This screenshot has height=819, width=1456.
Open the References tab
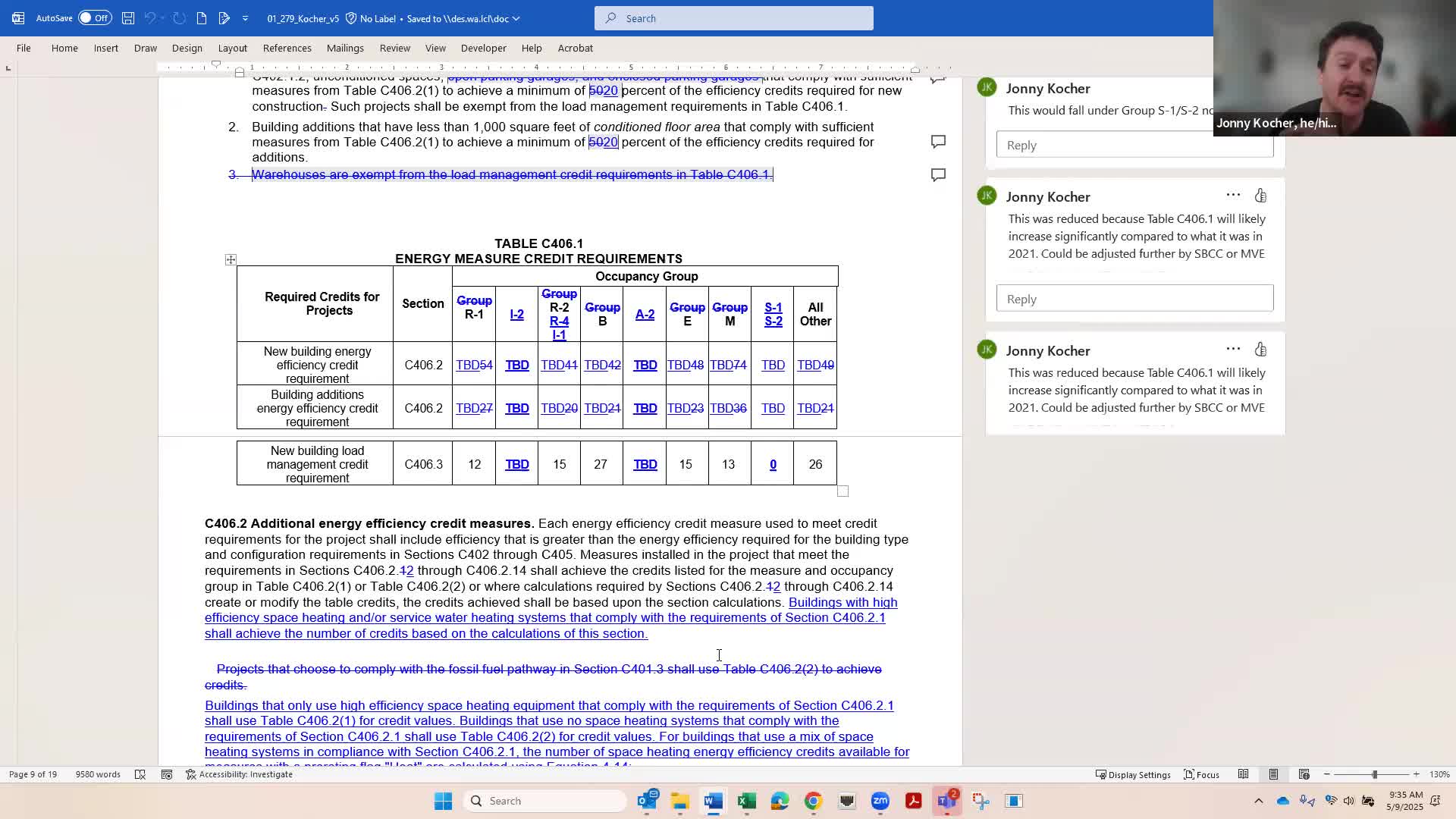(x=287, y=48)
